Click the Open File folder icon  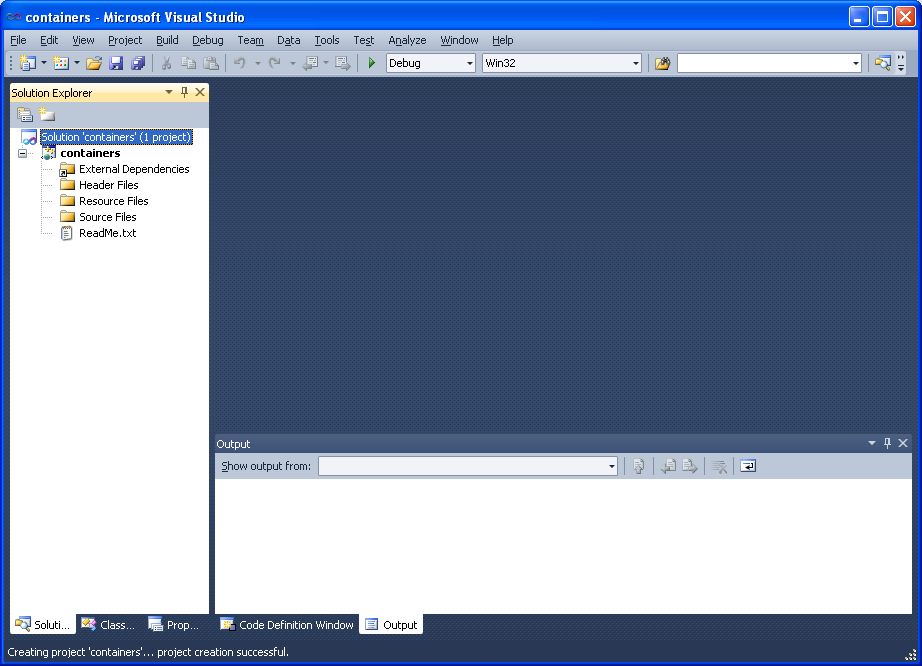point(94,63)
